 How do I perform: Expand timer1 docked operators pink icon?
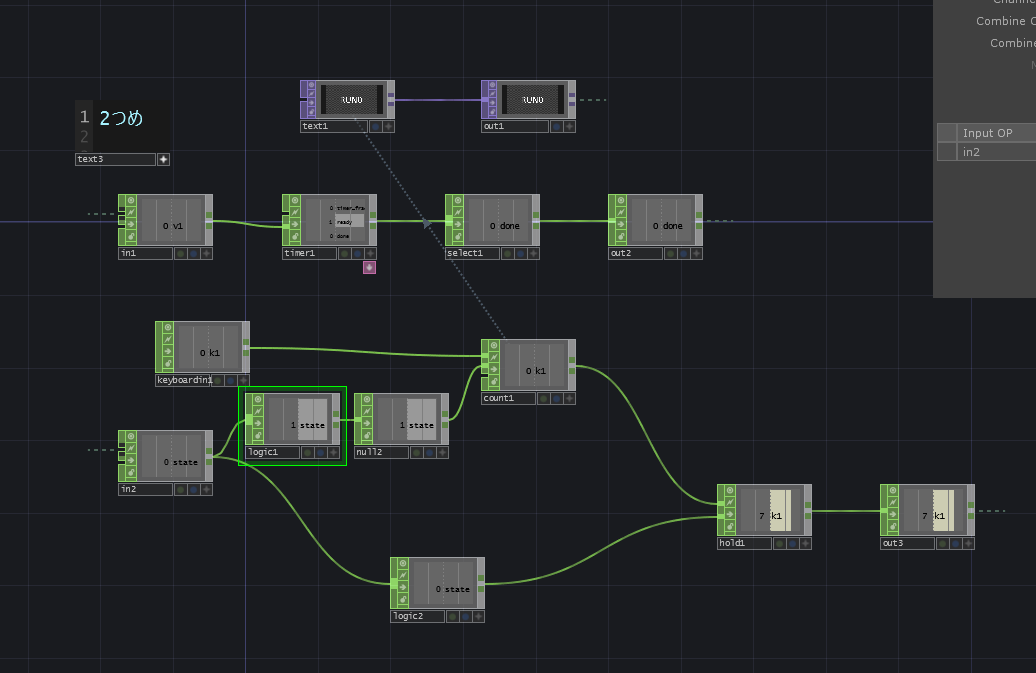point(369,268)
